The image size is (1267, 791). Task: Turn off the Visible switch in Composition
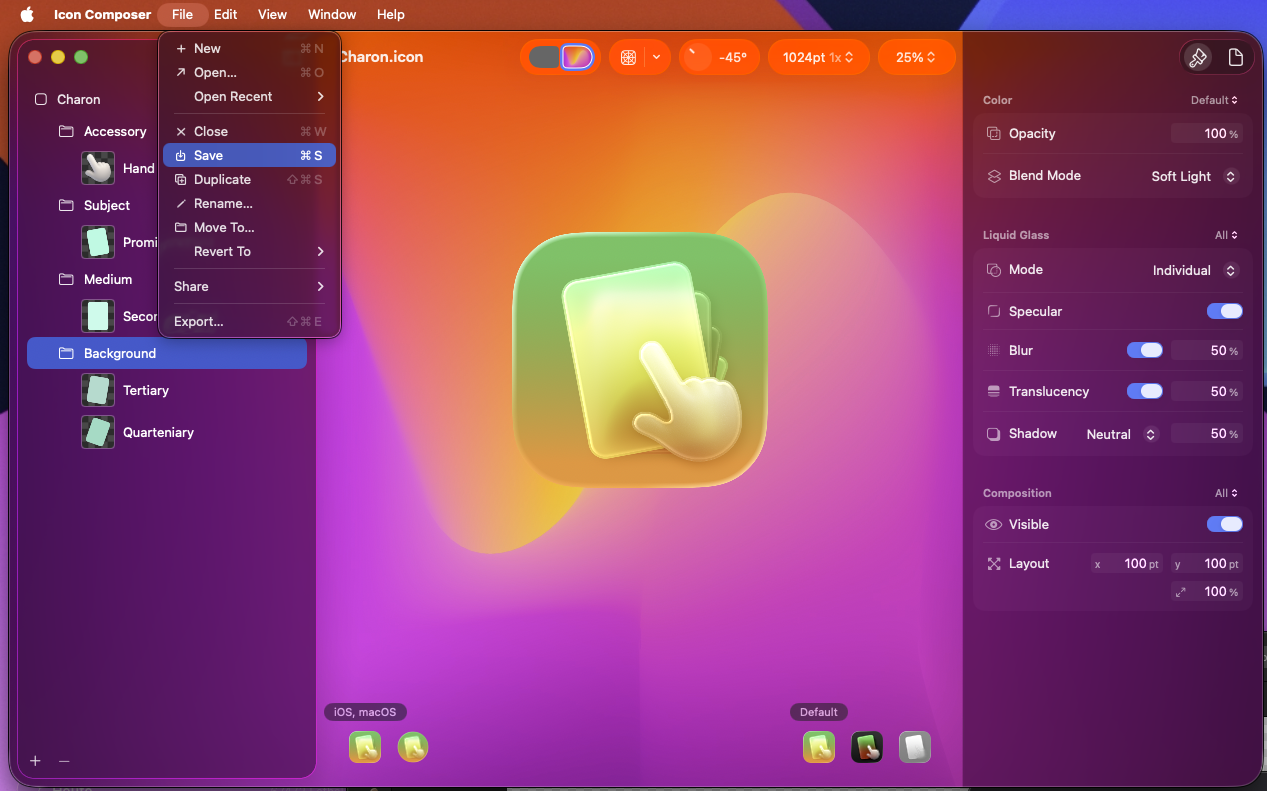[x=1224, y=524]
